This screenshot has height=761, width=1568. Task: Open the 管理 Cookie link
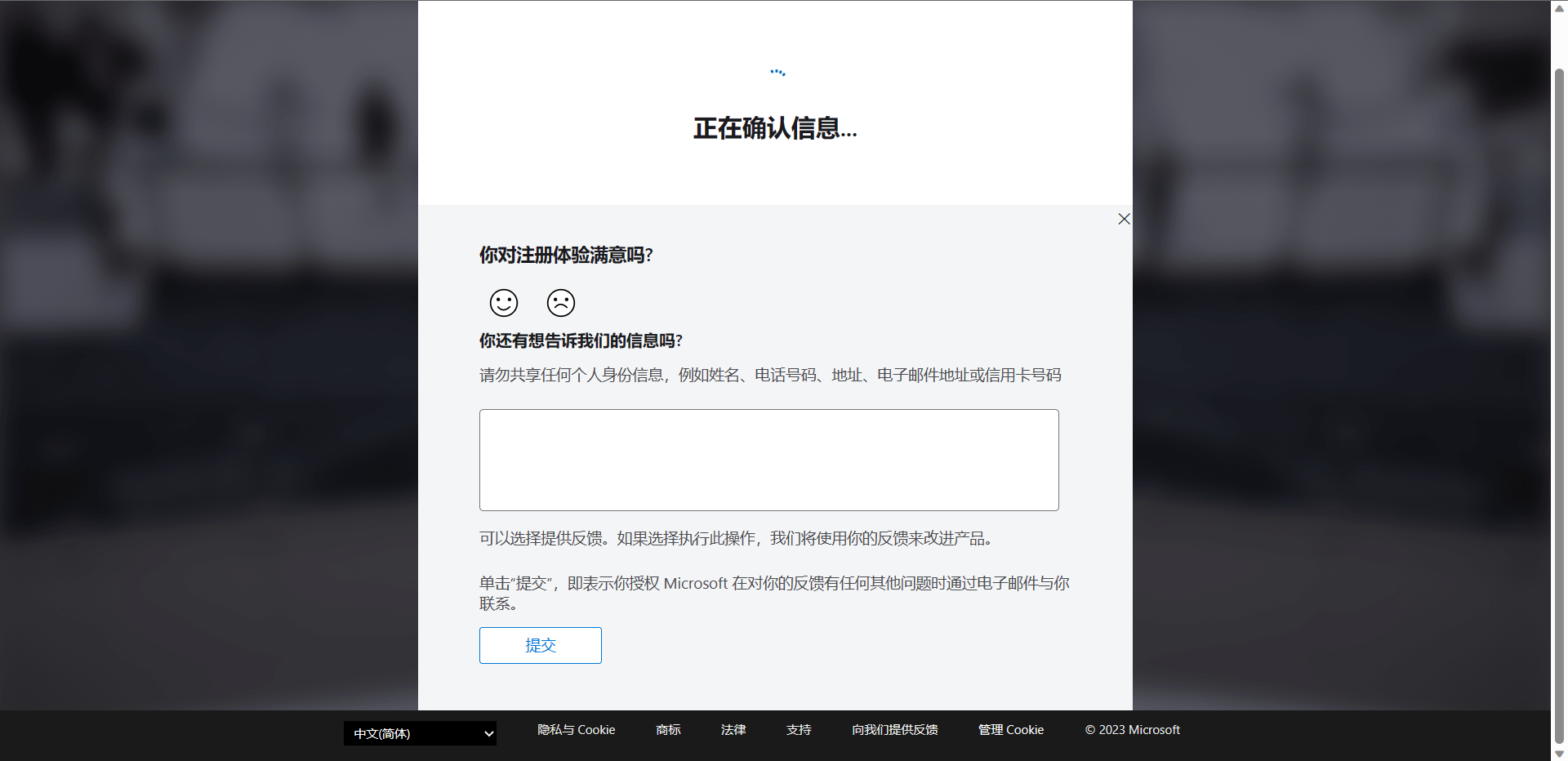click(x=1011, y=730)
